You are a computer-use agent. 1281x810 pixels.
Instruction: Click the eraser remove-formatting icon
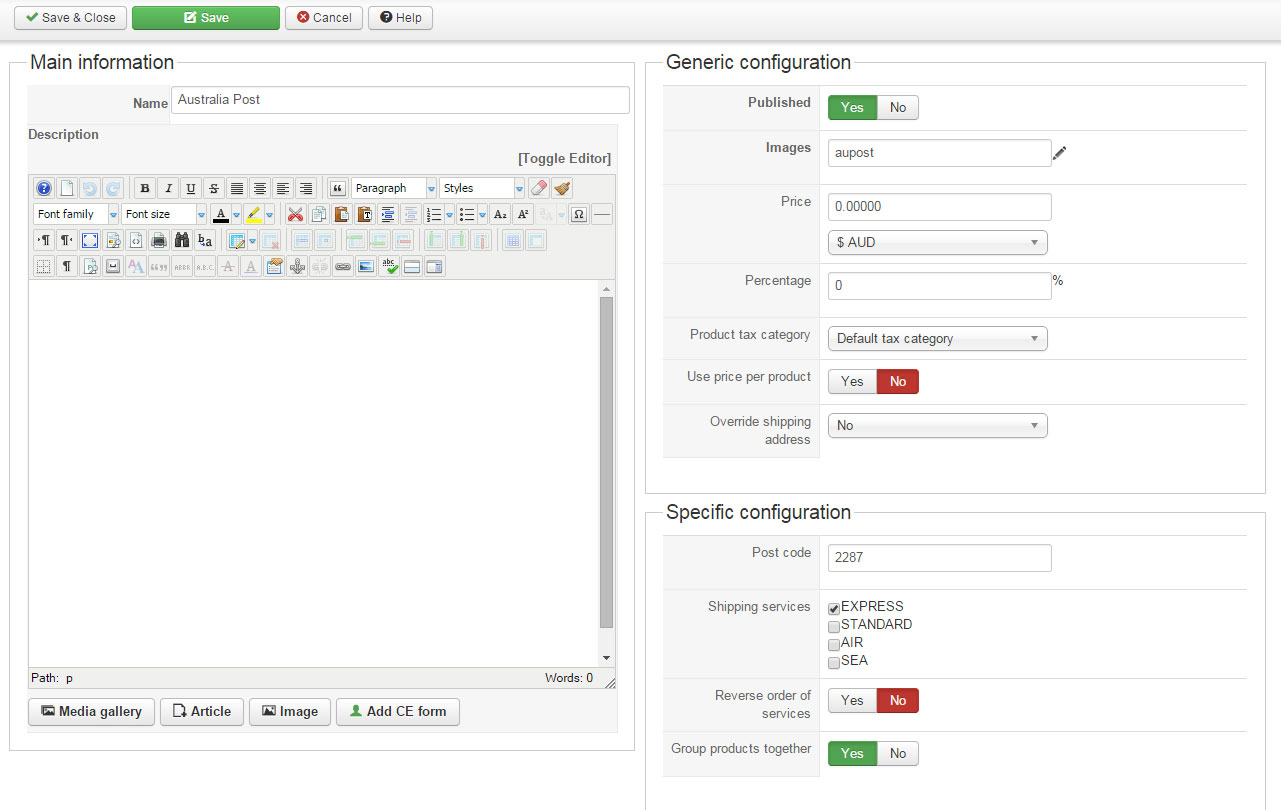tap(539, 188)
